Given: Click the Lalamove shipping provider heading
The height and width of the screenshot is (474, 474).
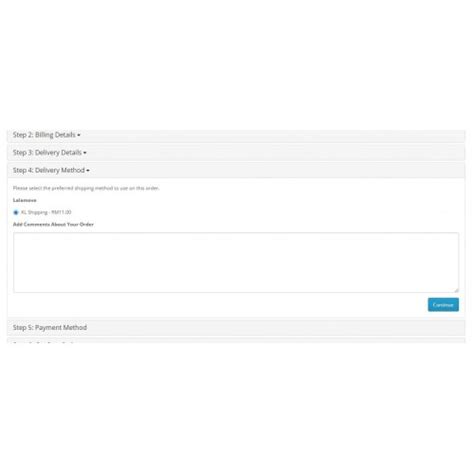Looking at the screenshot, I should pyautogui.click(x=25, y=200).
